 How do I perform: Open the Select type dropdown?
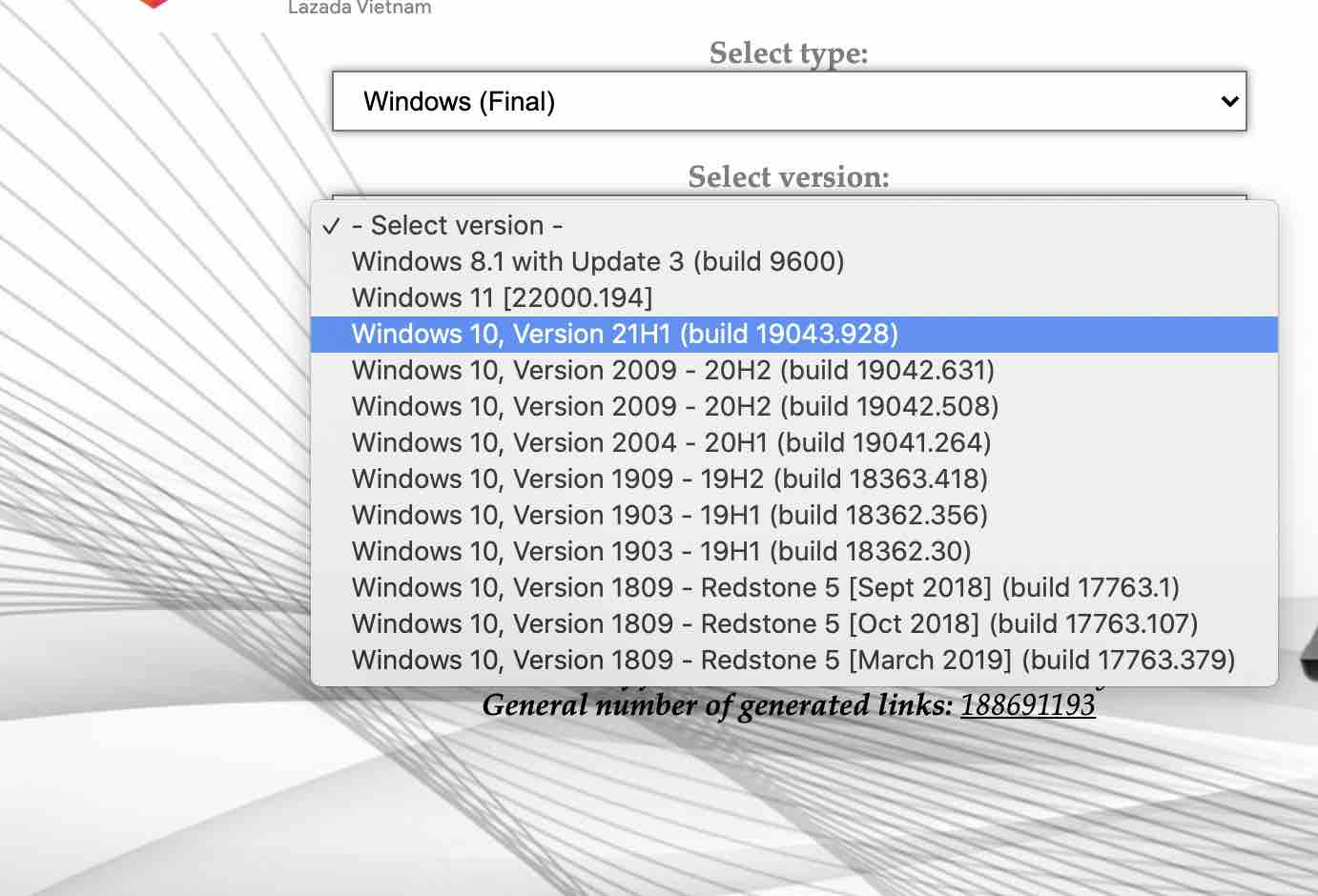pos(788,101)
